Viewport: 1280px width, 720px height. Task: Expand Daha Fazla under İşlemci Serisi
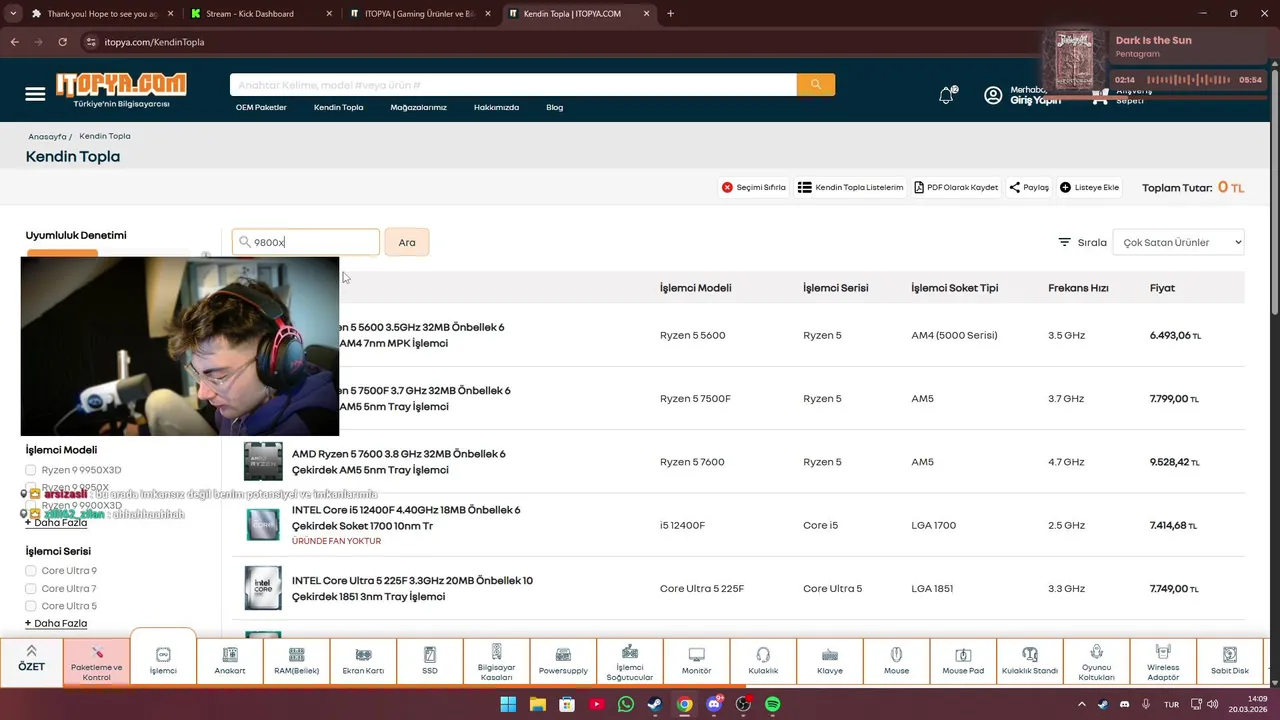point(56,623)
